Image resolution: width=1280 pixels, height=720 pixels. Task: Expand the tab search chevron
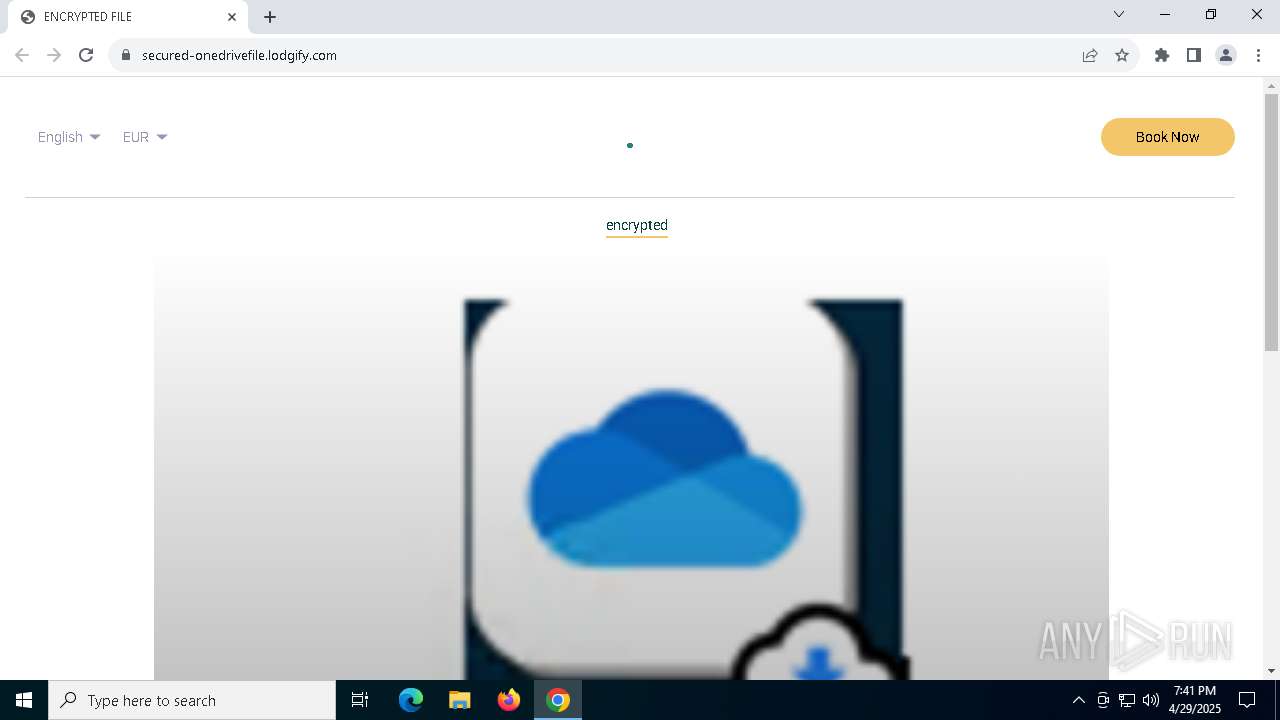1119,14
